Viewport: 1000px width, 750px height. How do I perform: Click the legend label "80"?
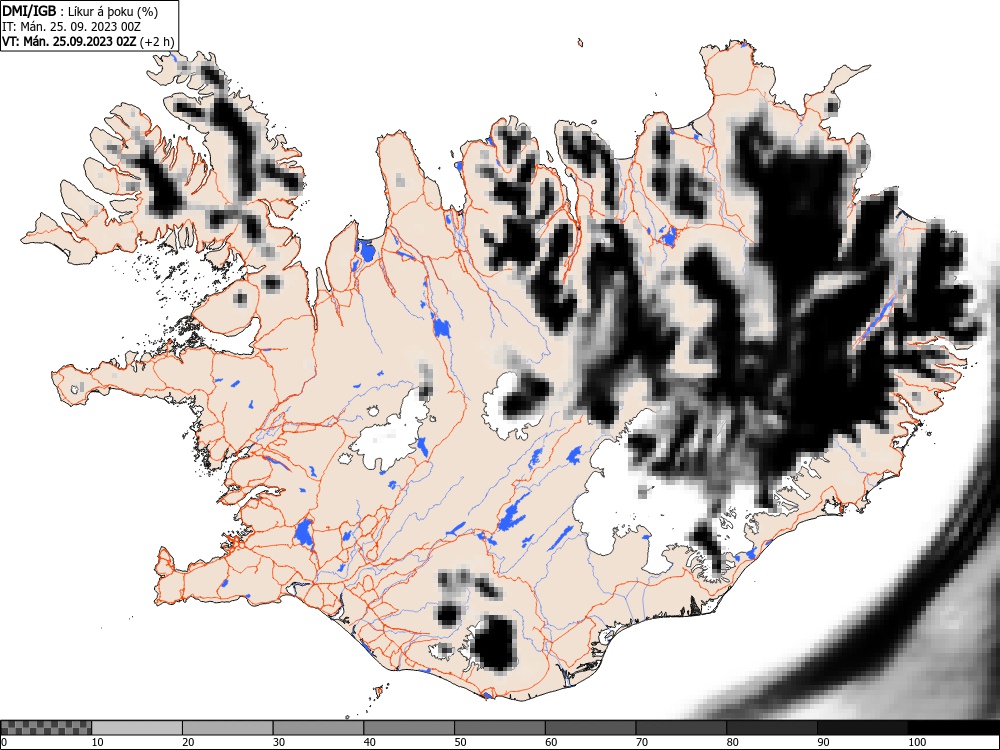[732, 742]
